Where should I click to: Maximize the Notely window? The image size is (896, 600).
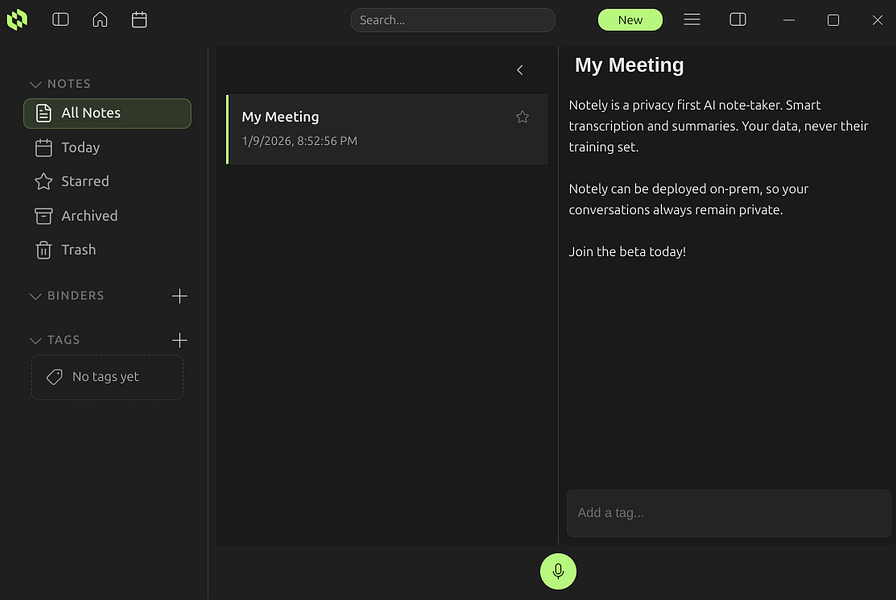point(833,20)
